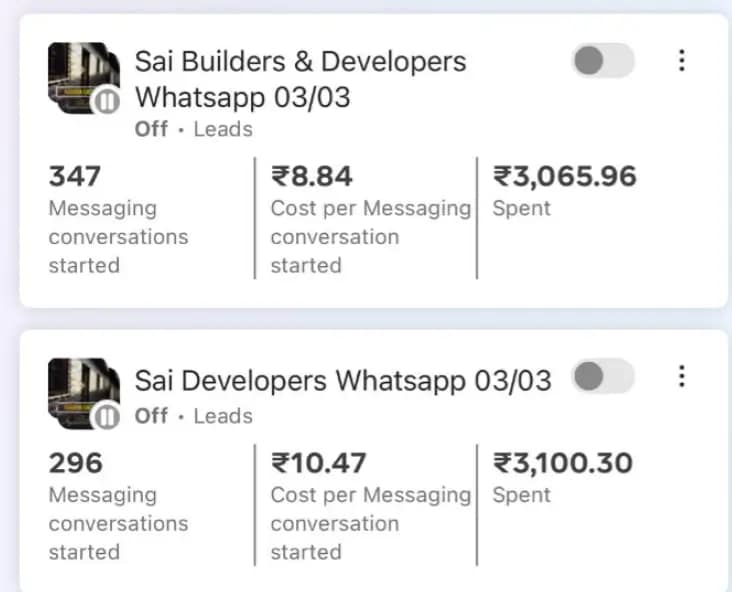This screenshot has width=732, height=592.
Task: Toggle on Sai Builders & Developers campaign
Action: pos(602,61)
